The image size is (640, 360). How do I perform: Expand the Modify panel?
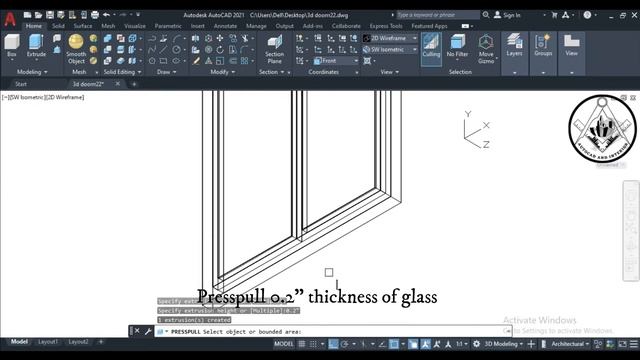point(223,72)
